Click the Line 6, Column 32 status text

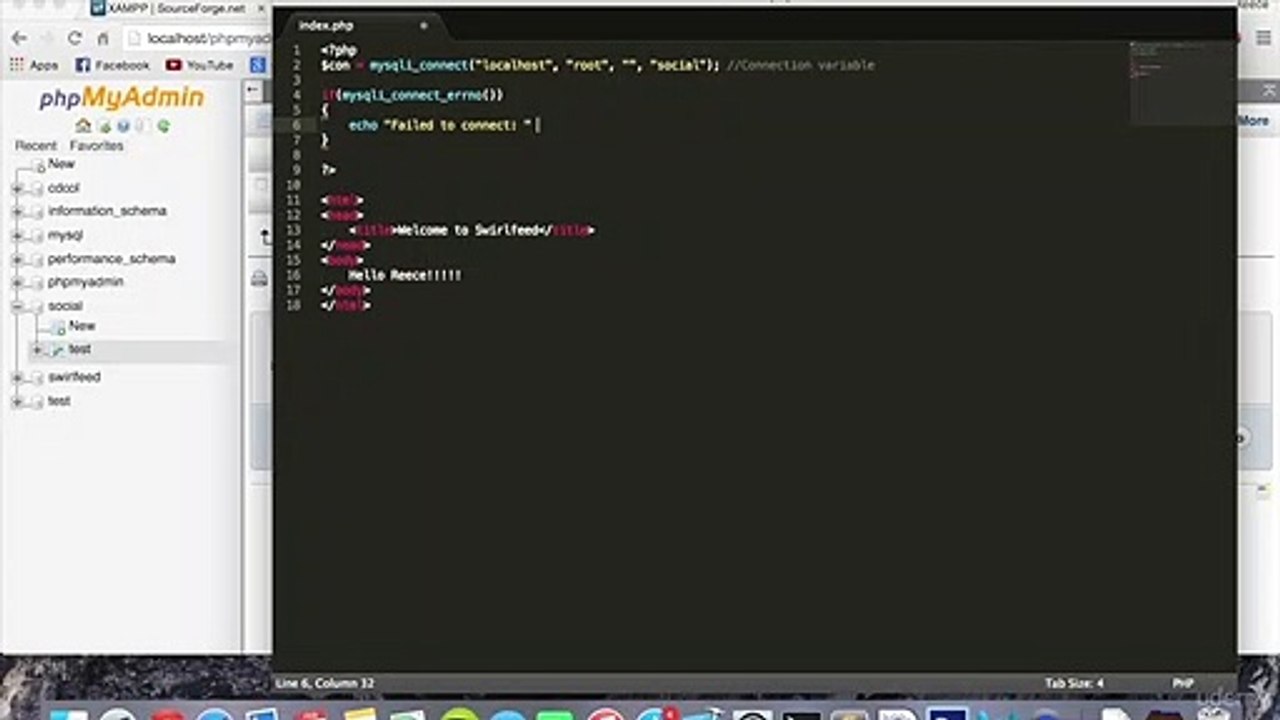point(325,684)
